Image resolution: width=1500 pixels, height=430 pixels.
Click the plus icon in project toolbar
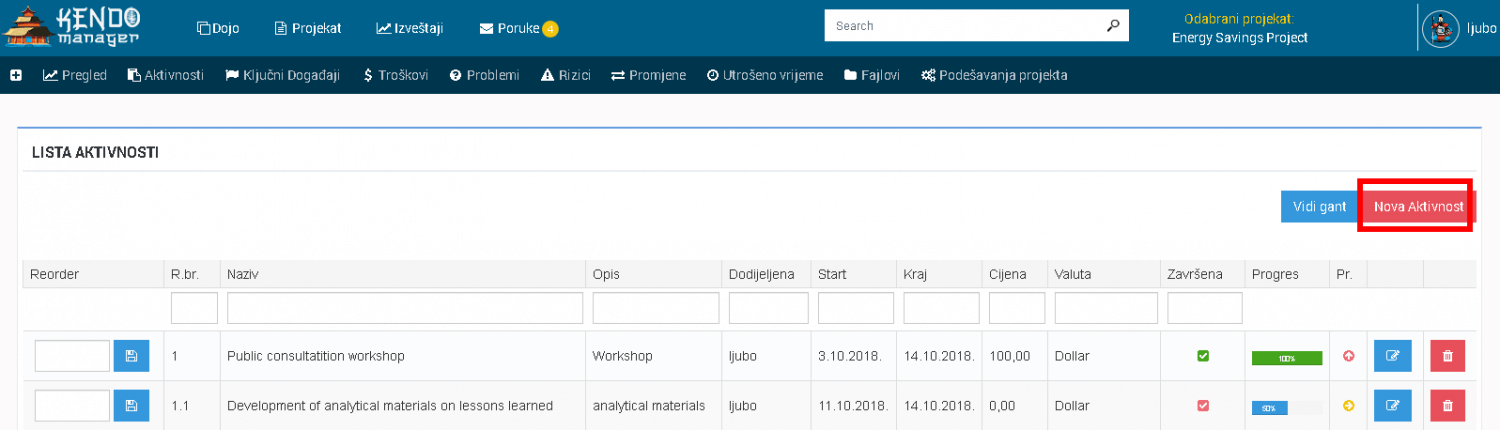[16, 75]
